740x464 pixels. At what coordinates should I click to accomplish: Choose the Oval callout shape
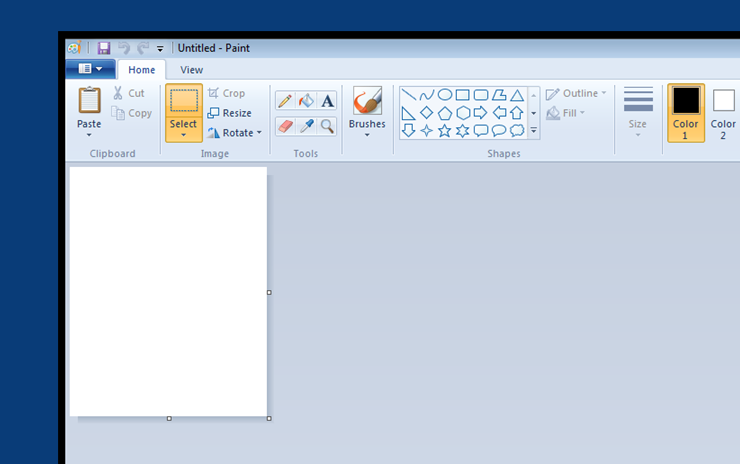click(499, 131)
